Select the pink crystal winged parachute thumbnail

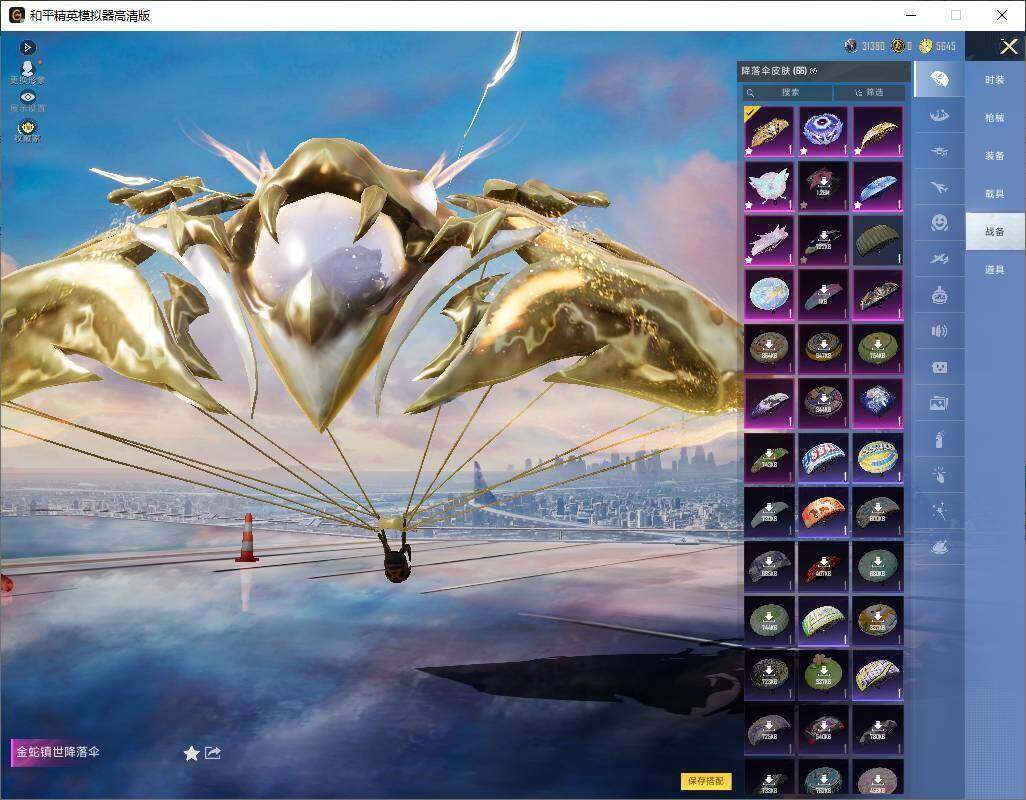[769, 241]
